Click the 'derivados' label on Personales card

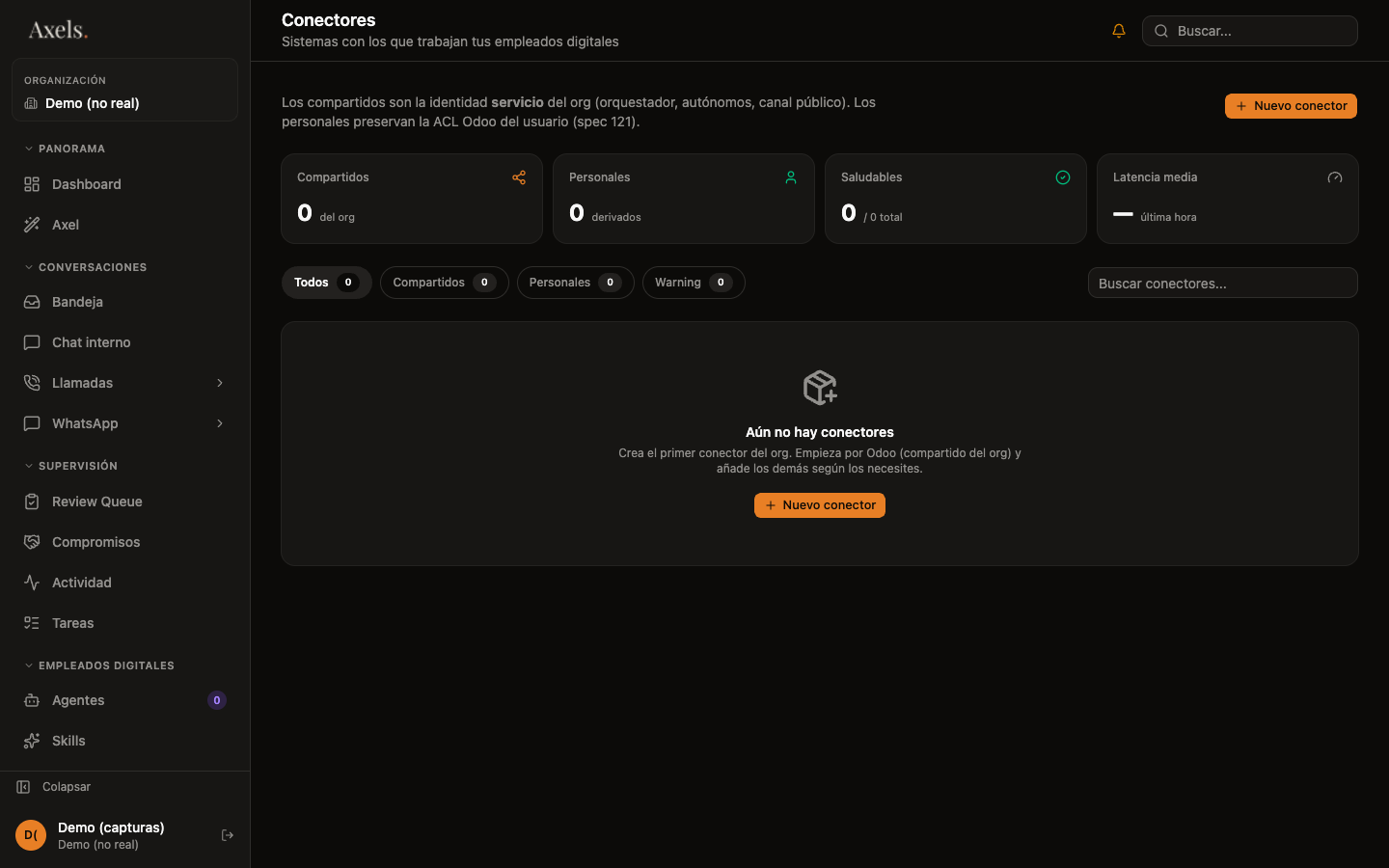[616, 217]
